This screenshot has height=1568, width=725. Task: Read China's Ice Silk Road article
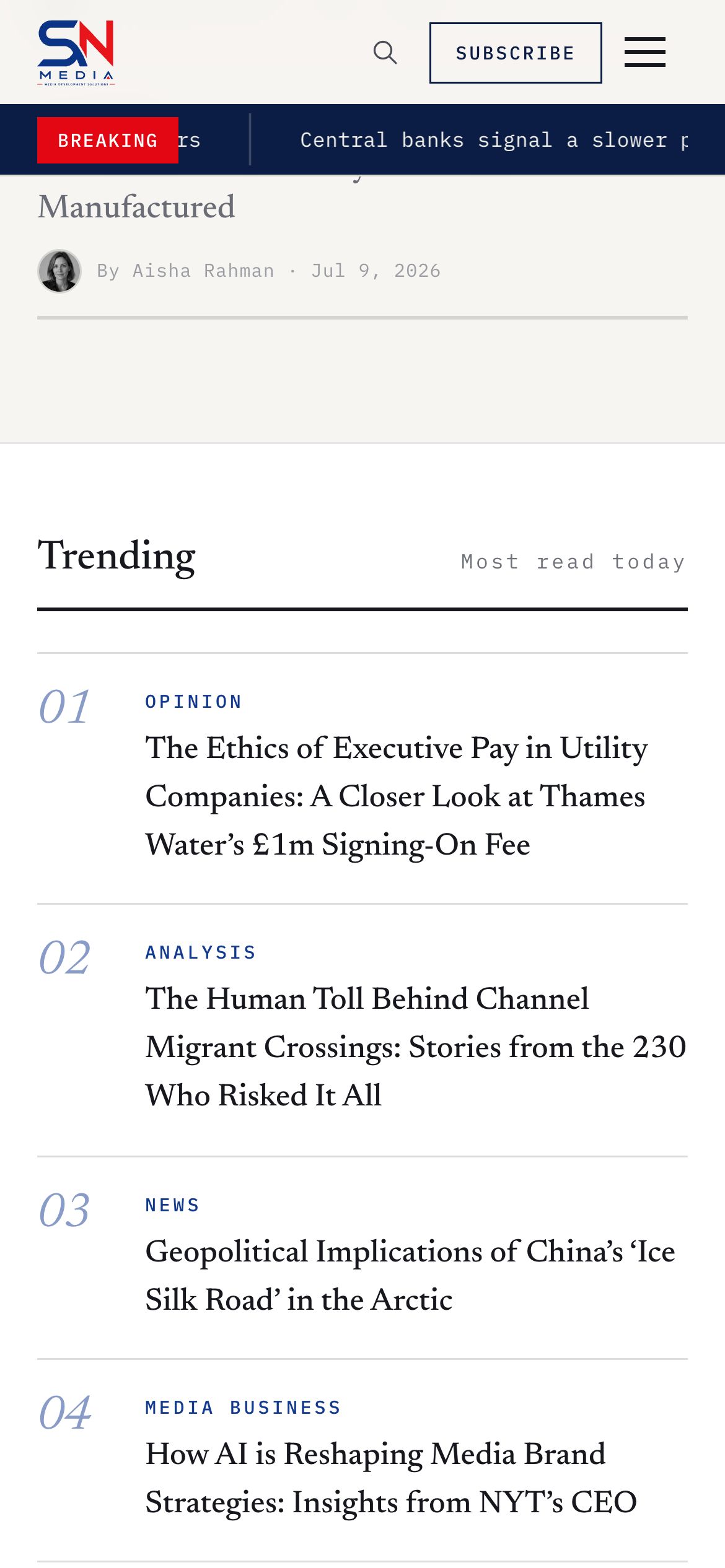click(410, 1276)
